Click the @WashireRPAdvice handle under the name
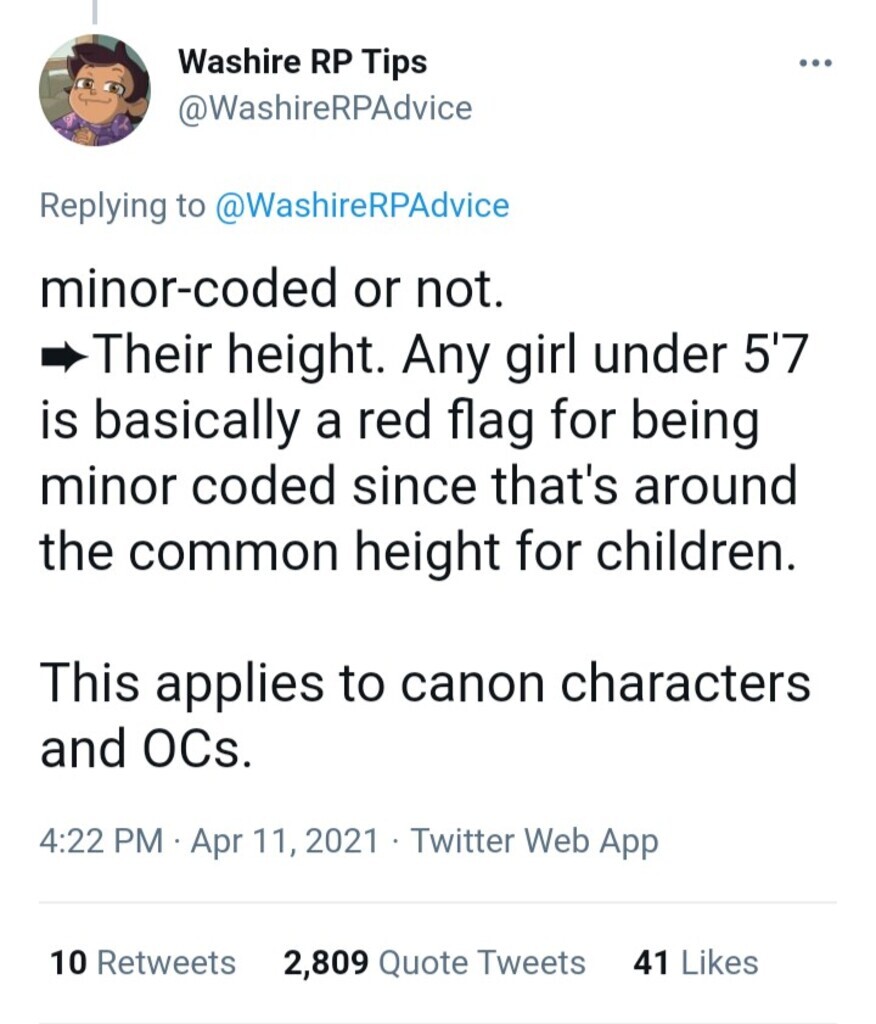 click(x=324, y=107)
